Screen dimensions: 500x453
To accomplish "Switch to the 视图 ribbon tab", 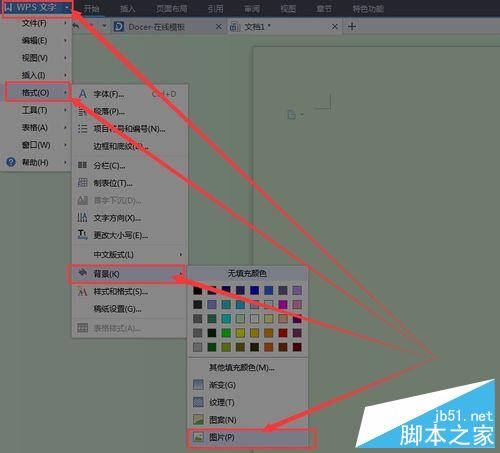I will [288, 8].
